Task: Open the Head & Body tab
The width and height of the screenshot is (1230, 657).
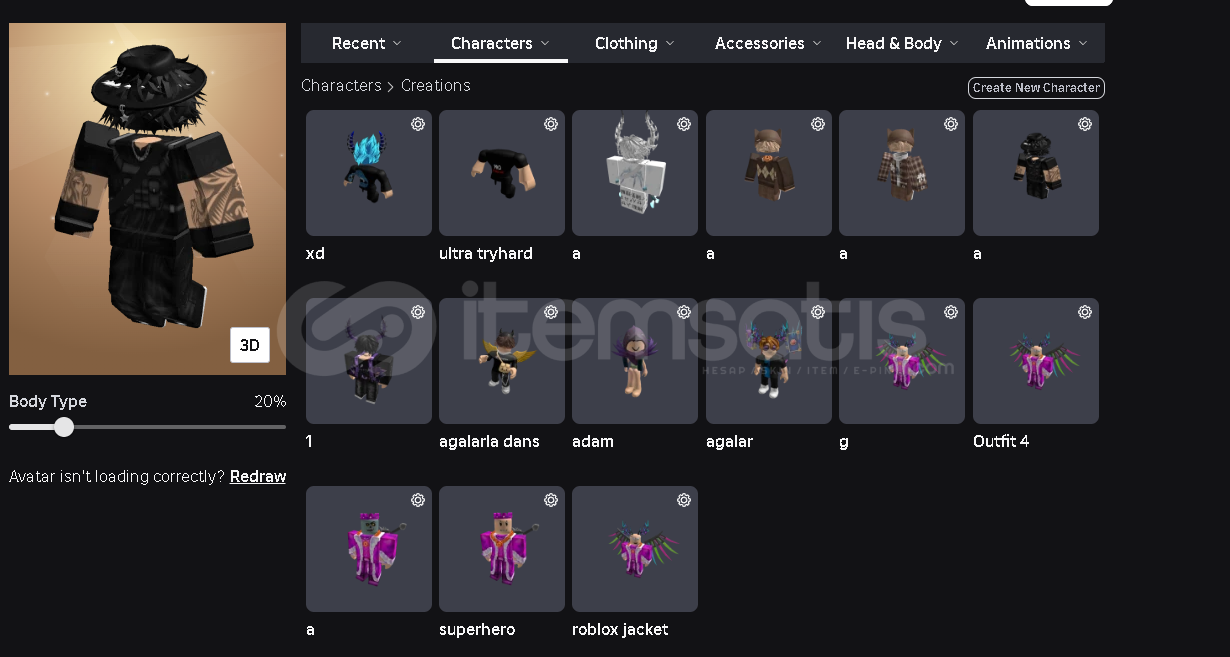Action: point(902,43)
